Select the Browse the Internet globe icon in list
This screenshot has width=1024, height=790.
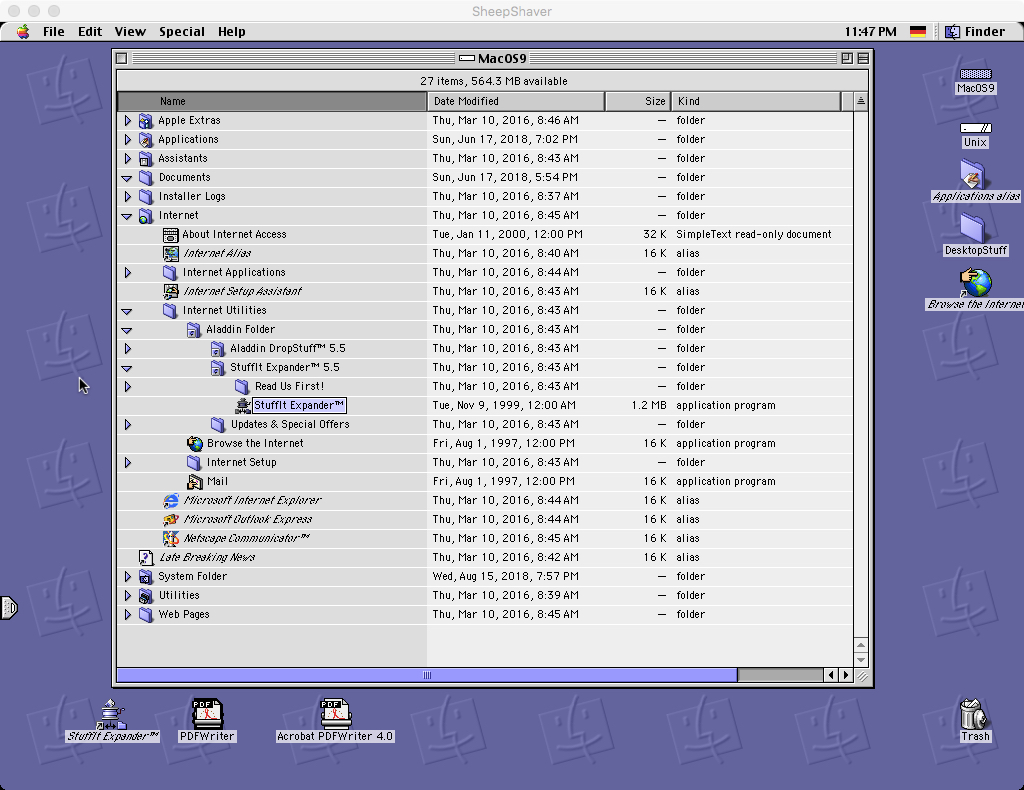tap(194, 443)
